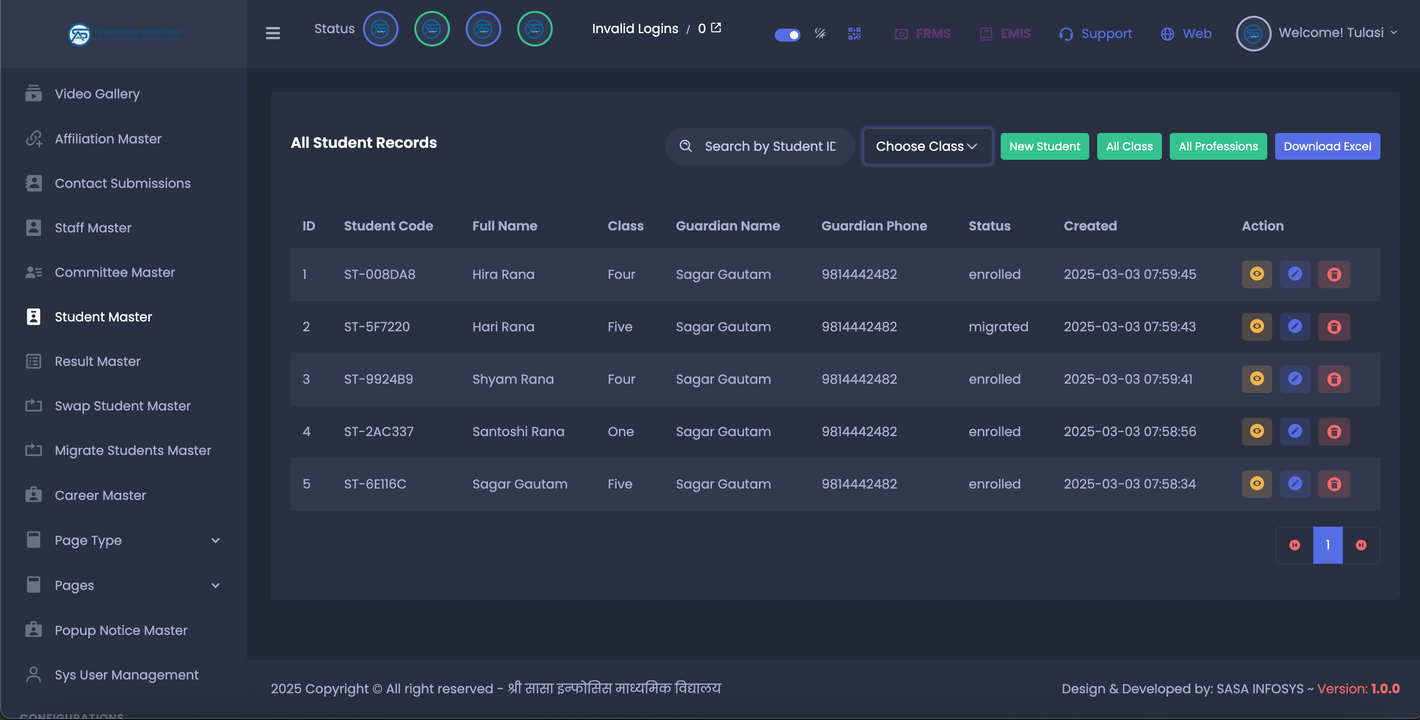Click the QR code icon in header

(854, 33)
